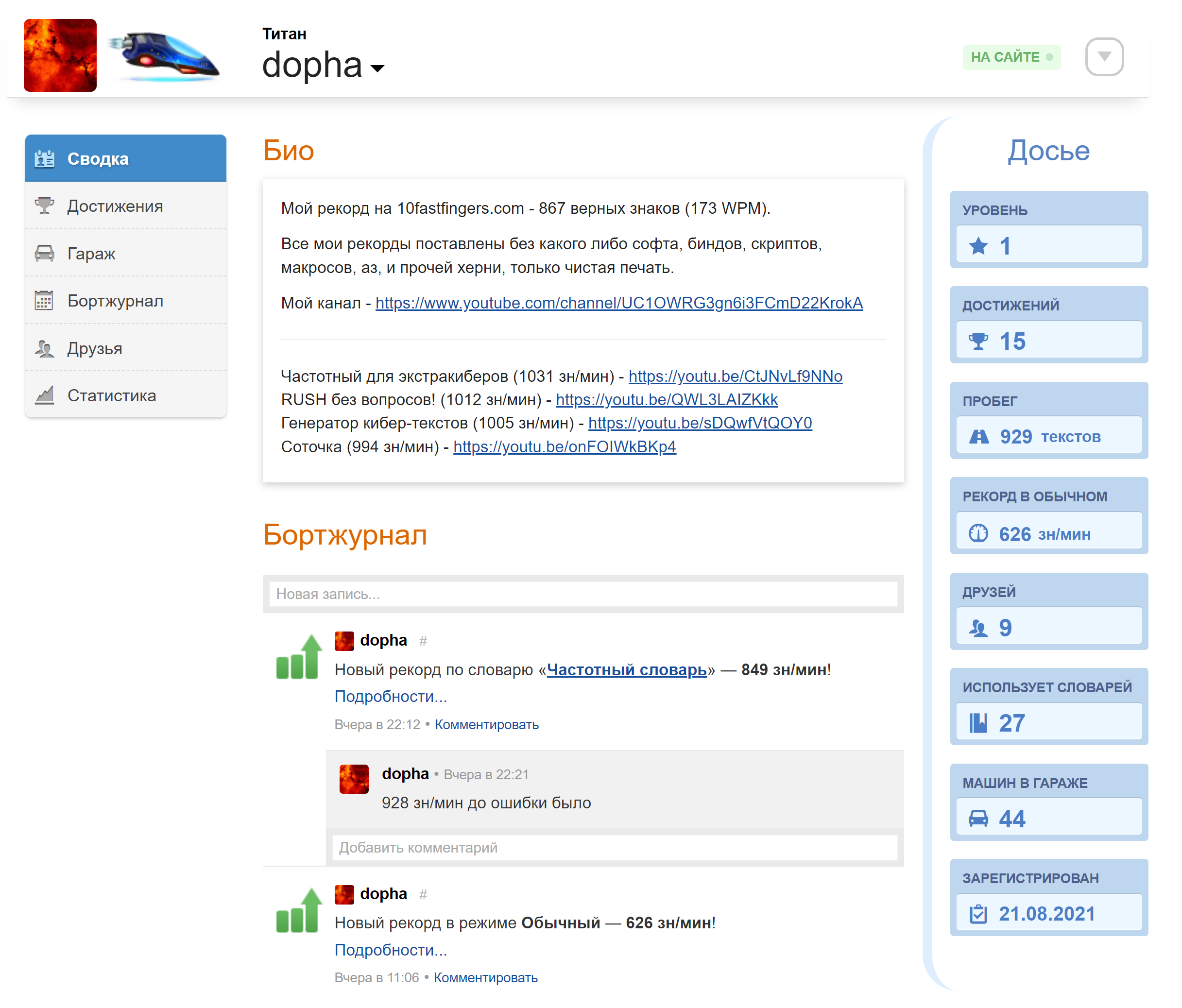This screenshot has height=1008, width=1182.
Task: Click the garage count 44 in dossier
Action: click(x=1012, y=819)
